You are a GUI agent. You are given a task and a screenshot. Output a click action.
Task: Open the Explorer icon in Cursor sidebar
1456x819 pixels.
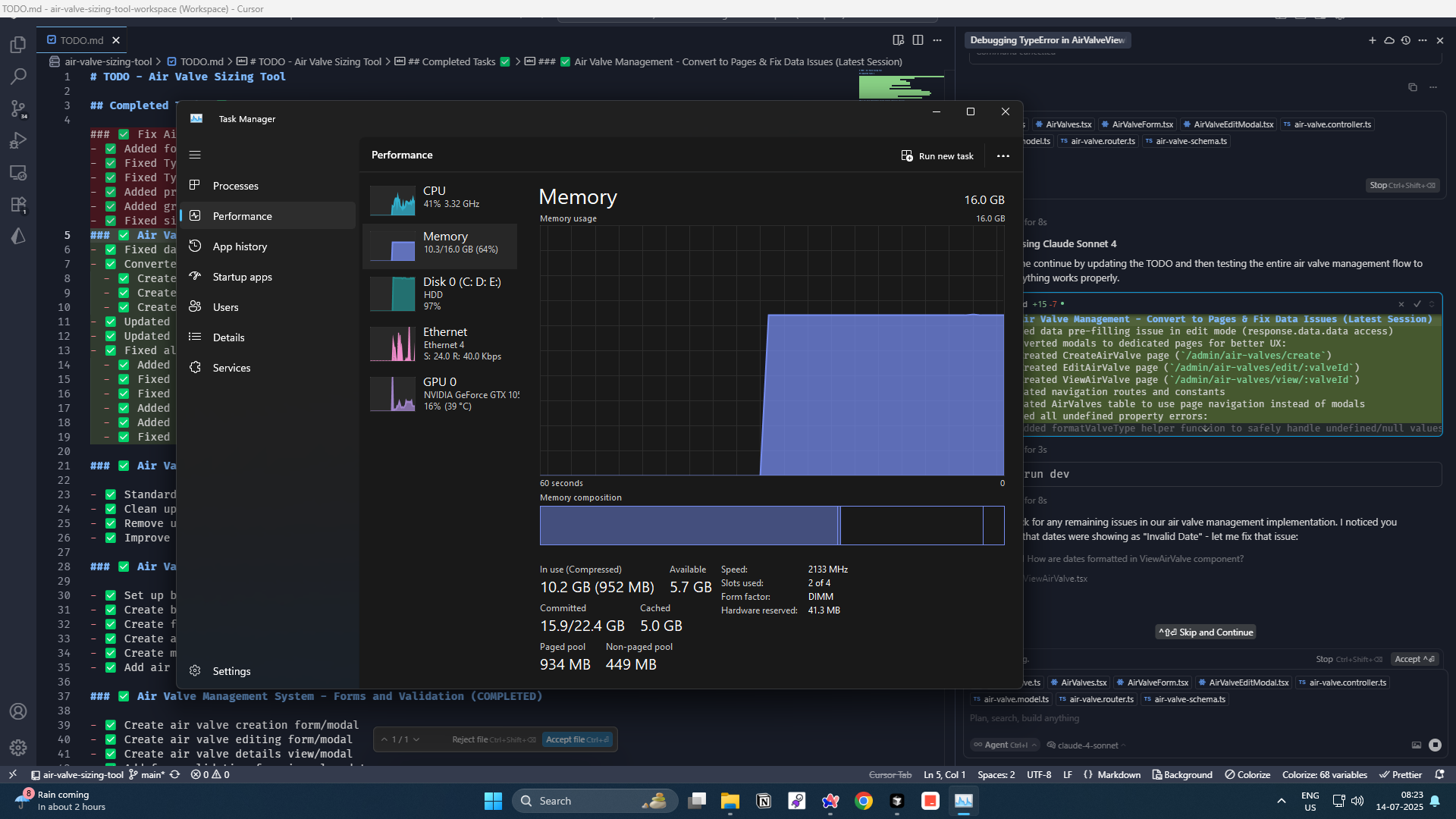pos(18,45)
